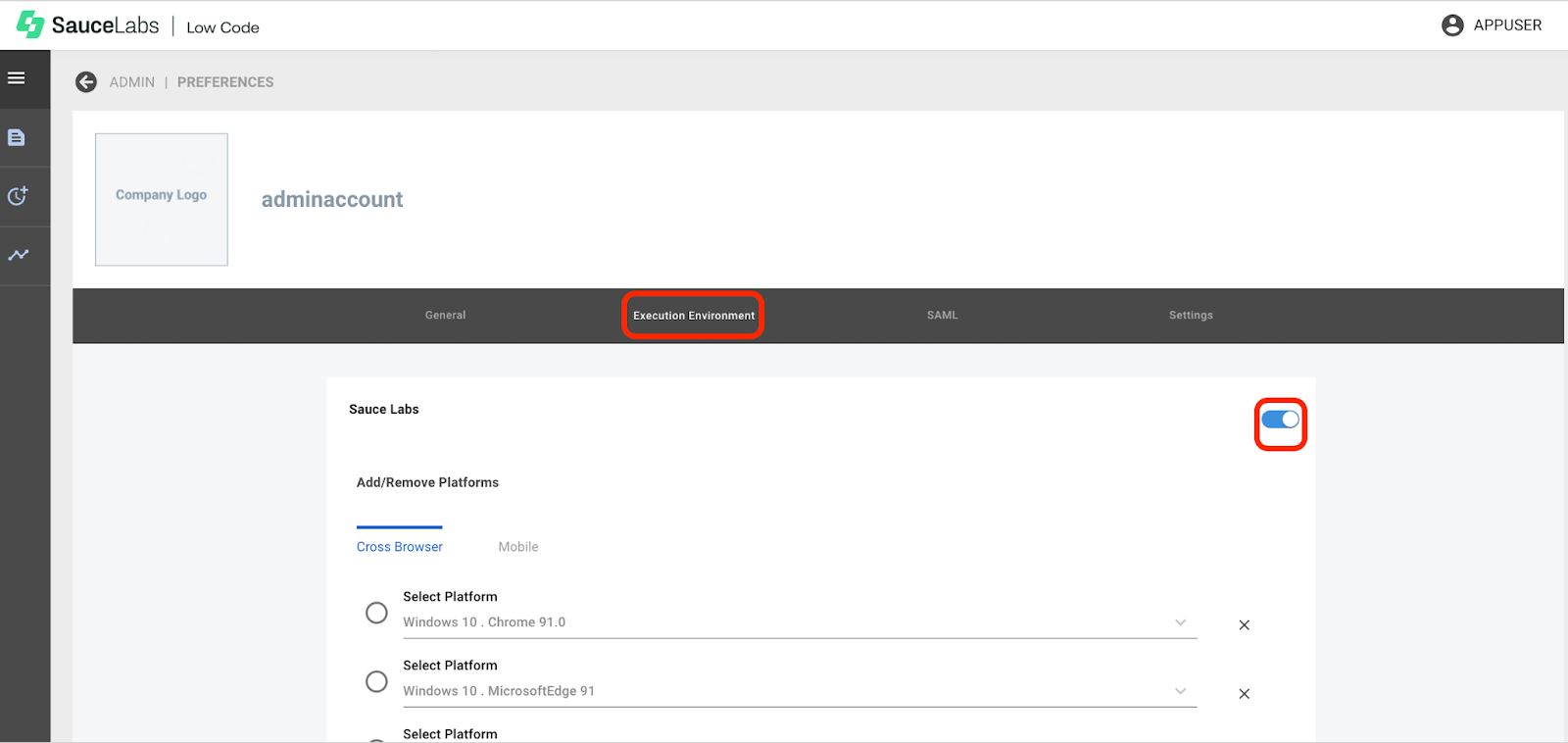Image resolution: width=1568 pixels, height=743 pixels.
Task: Remove the Windows 10 MicrosoftEdge 91 platform
Action: pyautogui.click(x=1244, y=694)
